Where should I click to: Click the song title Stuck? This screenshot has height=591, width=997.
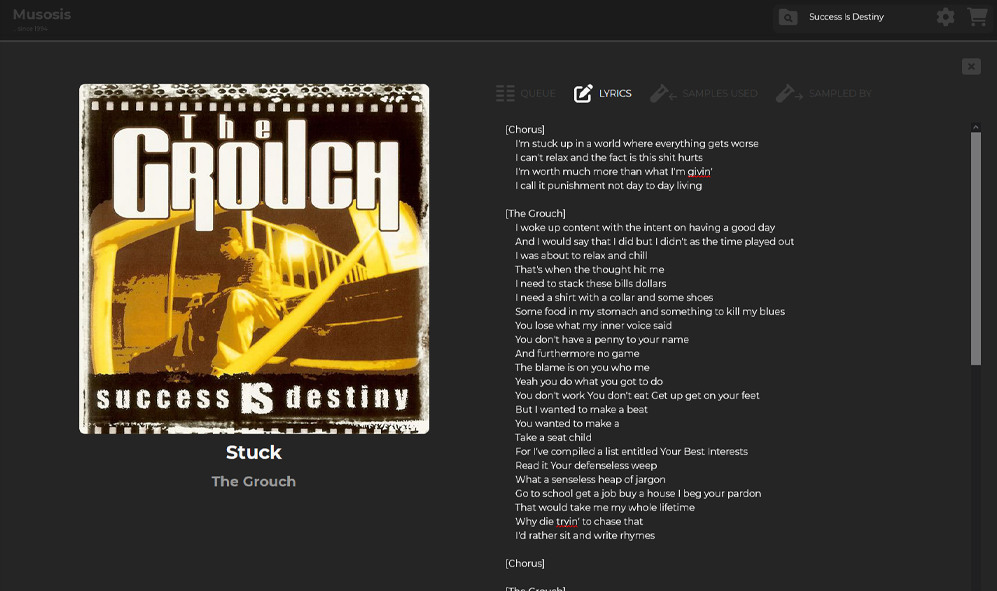[x=254, y=452]
